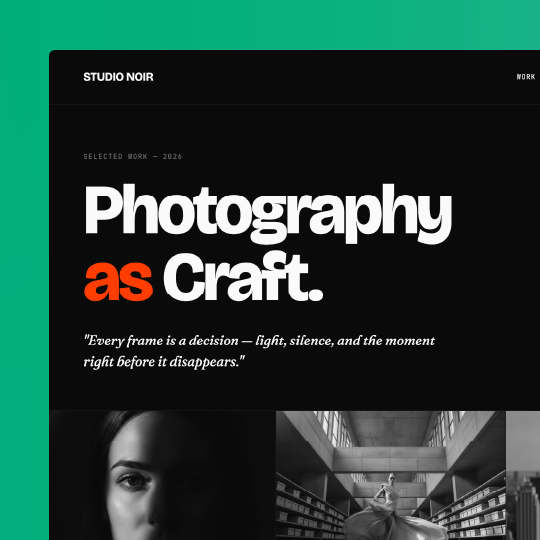Click the word "decision" in the quote

point(214,341)
